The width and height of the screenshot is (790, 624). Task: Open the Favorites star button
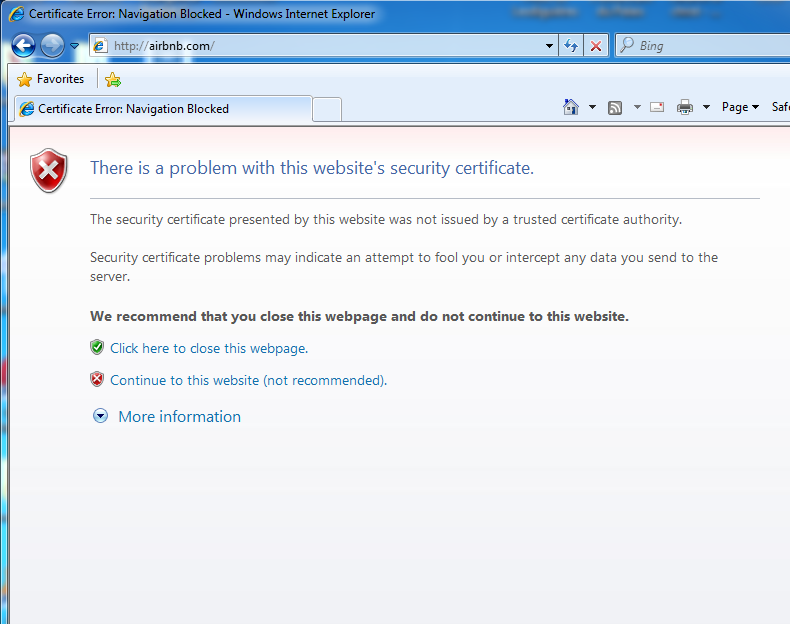50,79
